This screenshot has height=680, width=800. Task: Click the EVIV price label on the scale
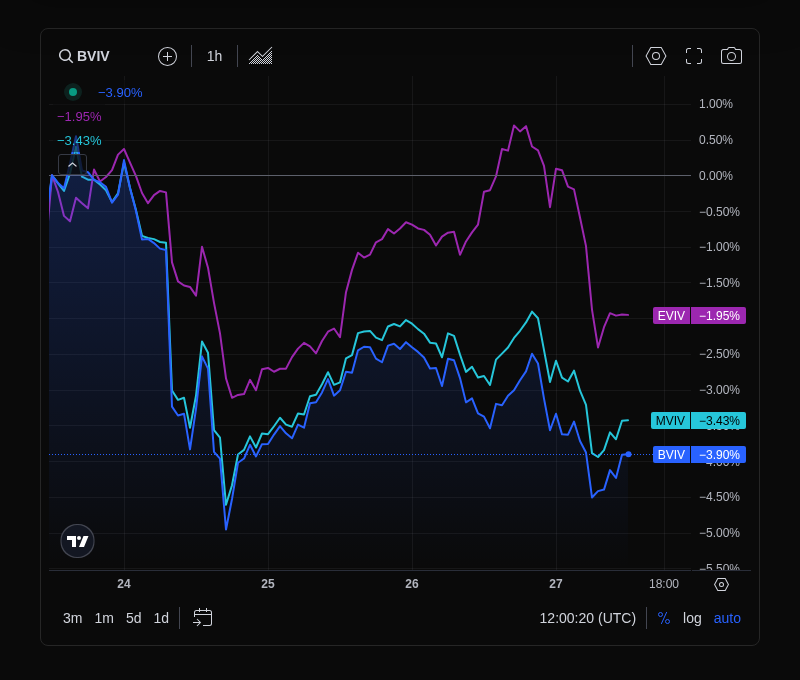click(x=699, y=316)
